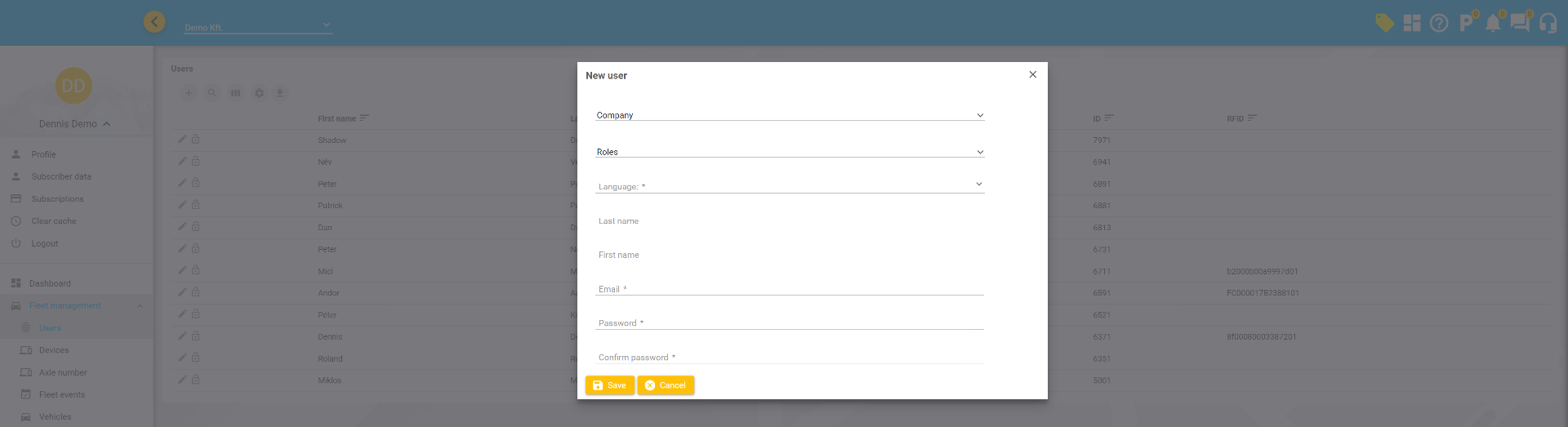Click the search magnifier icon in Users toolbar
This screenshot has height=427, width=1568.
coord(212,93)
